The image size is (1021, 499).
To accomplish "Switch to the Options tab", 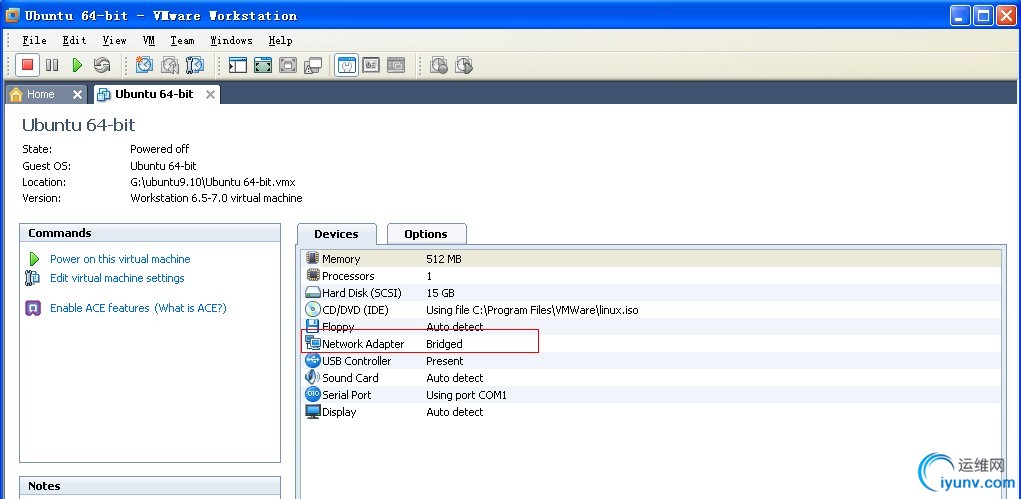I will [x=425, y=234].
